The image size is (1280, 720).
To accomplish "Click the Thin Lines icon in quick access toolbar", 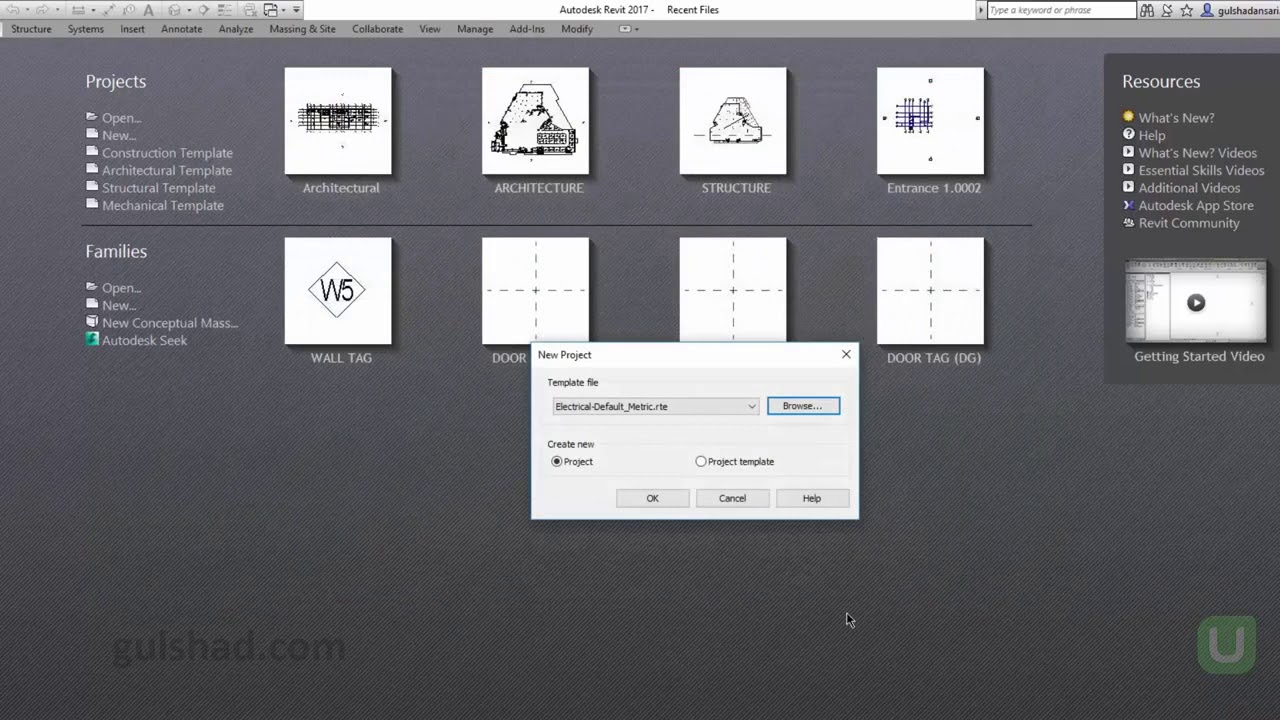I will [223, 10].
